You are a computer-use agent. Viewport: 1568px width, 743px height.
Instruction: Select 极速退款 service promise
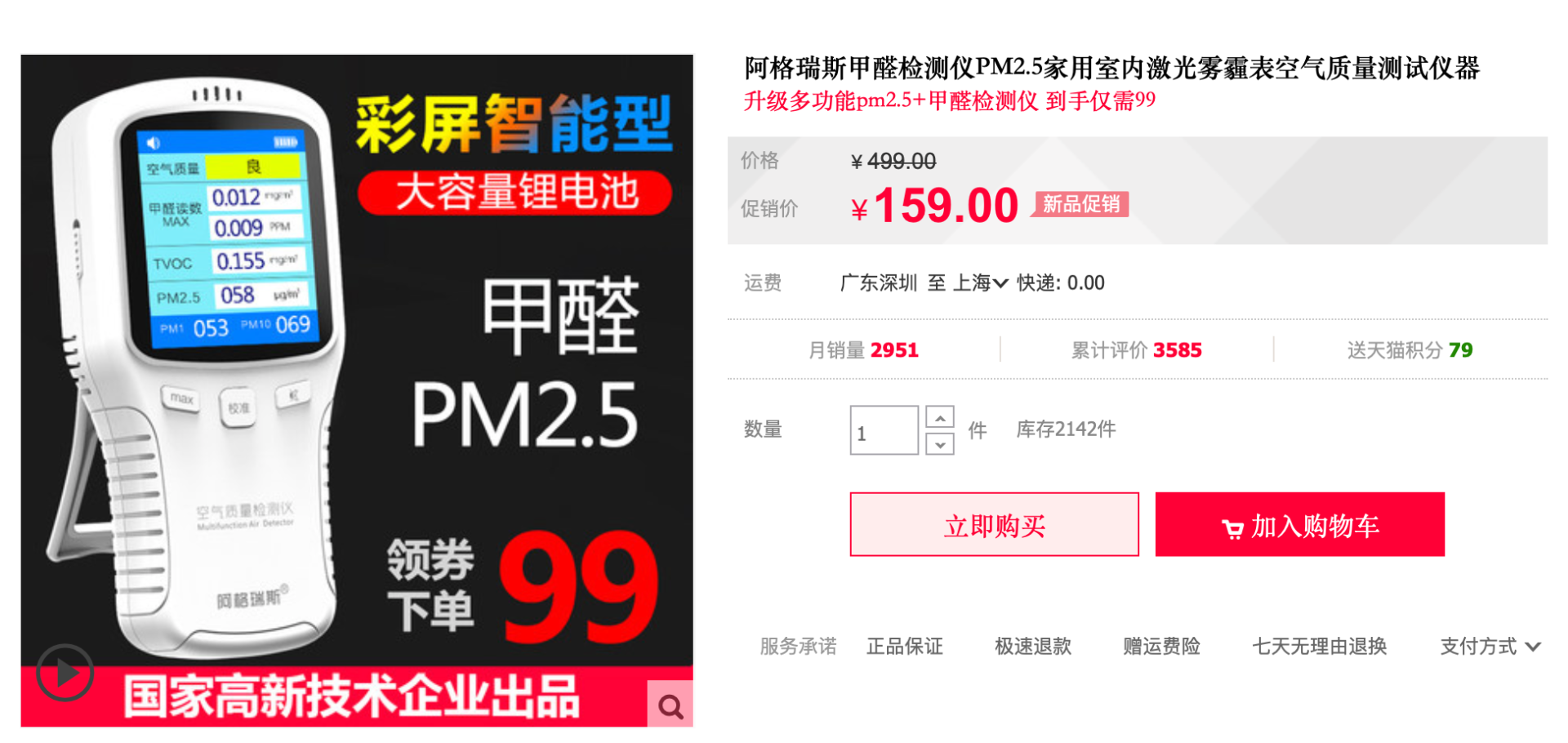coord(1033,646)
